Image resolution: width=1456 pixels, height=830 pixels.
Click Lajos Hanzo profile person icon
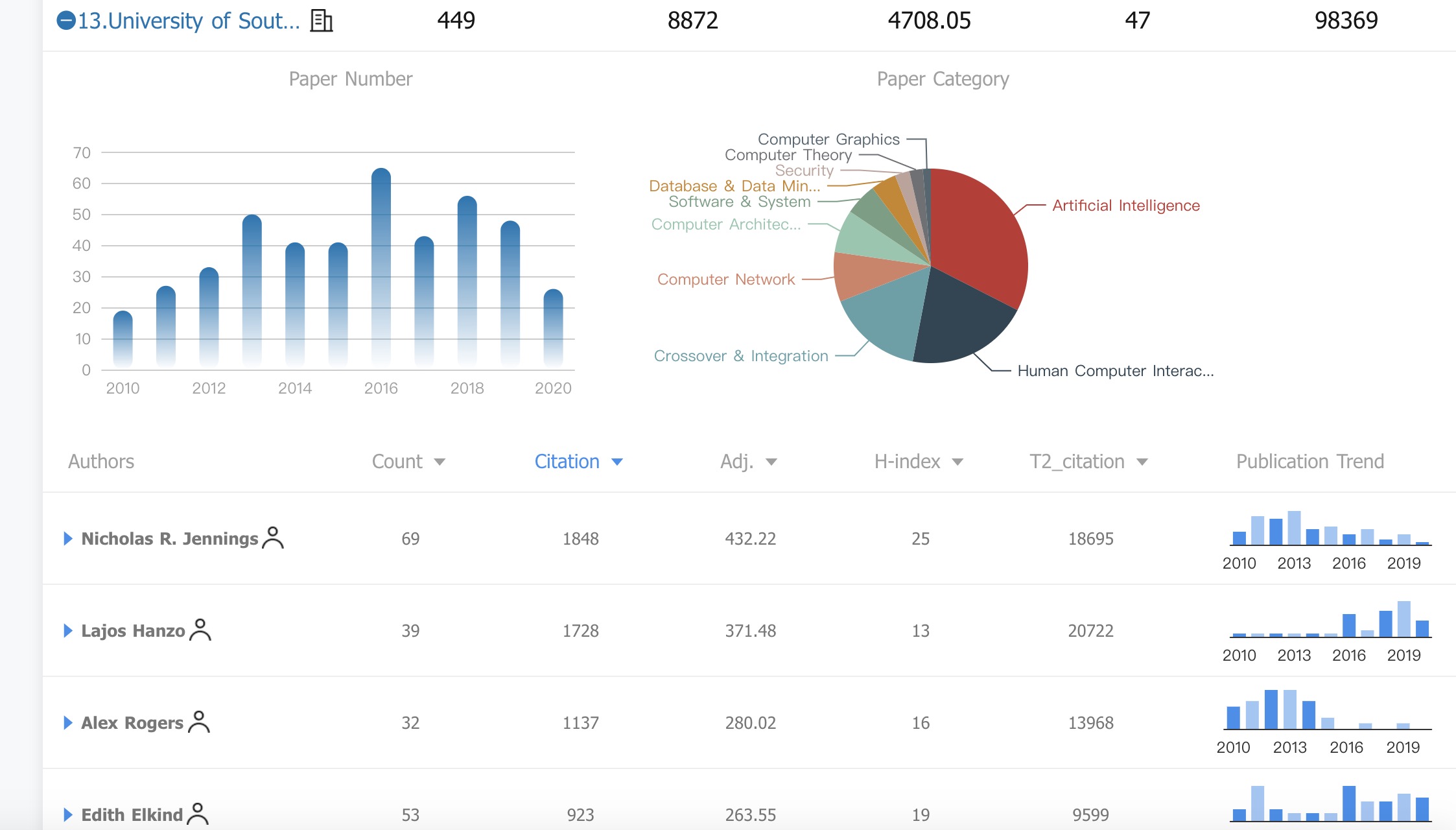(x=200, y=630)
